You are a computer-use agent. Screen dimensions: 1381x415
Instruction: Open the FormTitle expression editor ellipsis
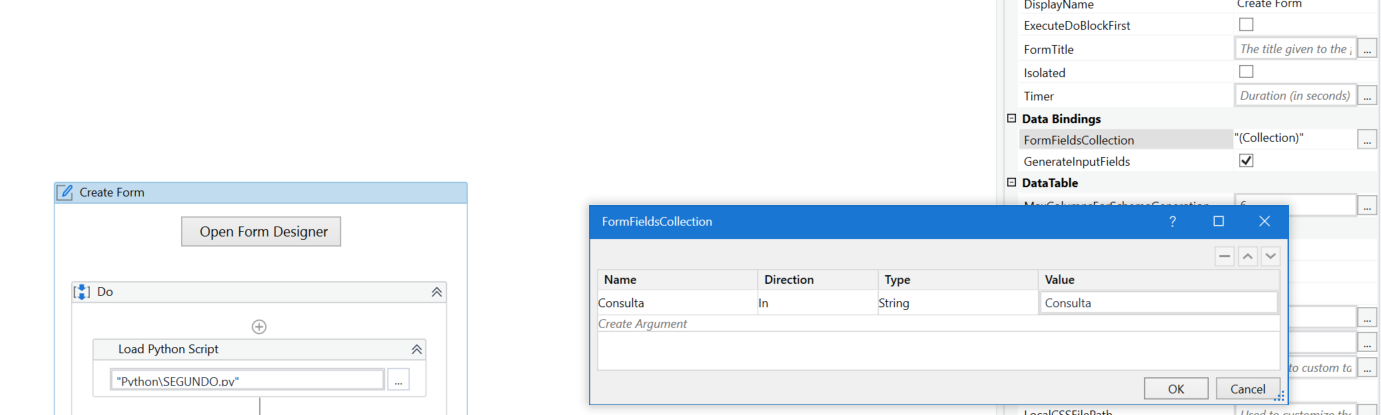1367,49
